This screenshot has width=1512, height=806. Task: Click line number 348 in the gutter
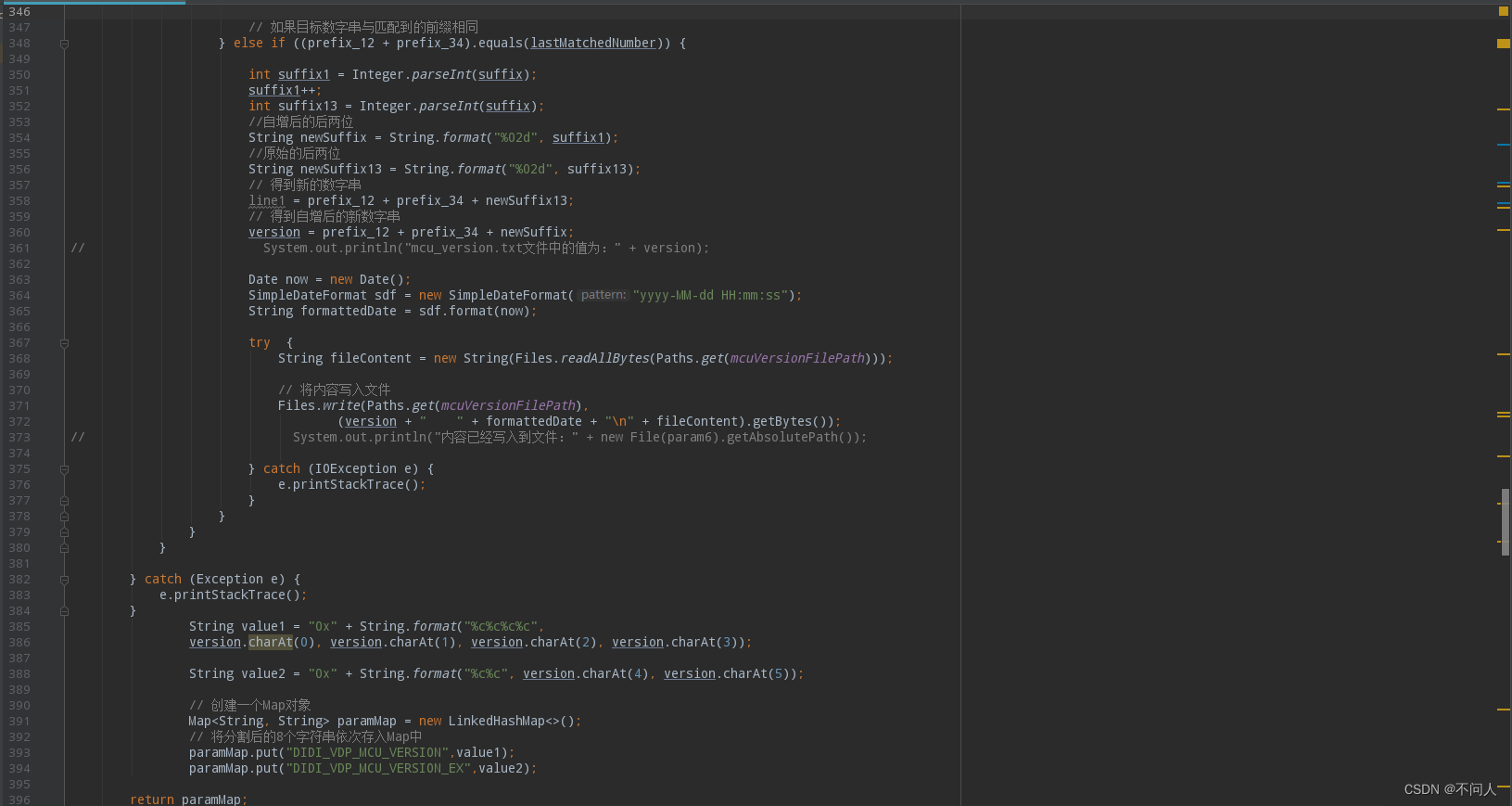tap(19, 44)
